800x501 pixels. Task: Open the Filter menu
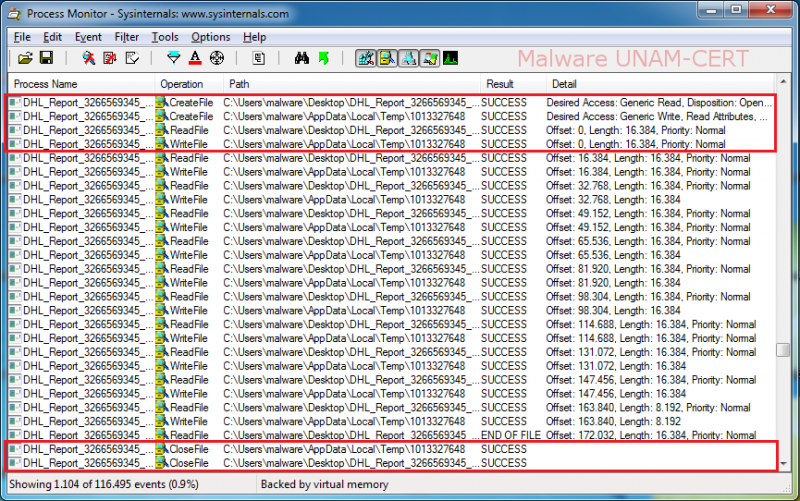point(127,37)
